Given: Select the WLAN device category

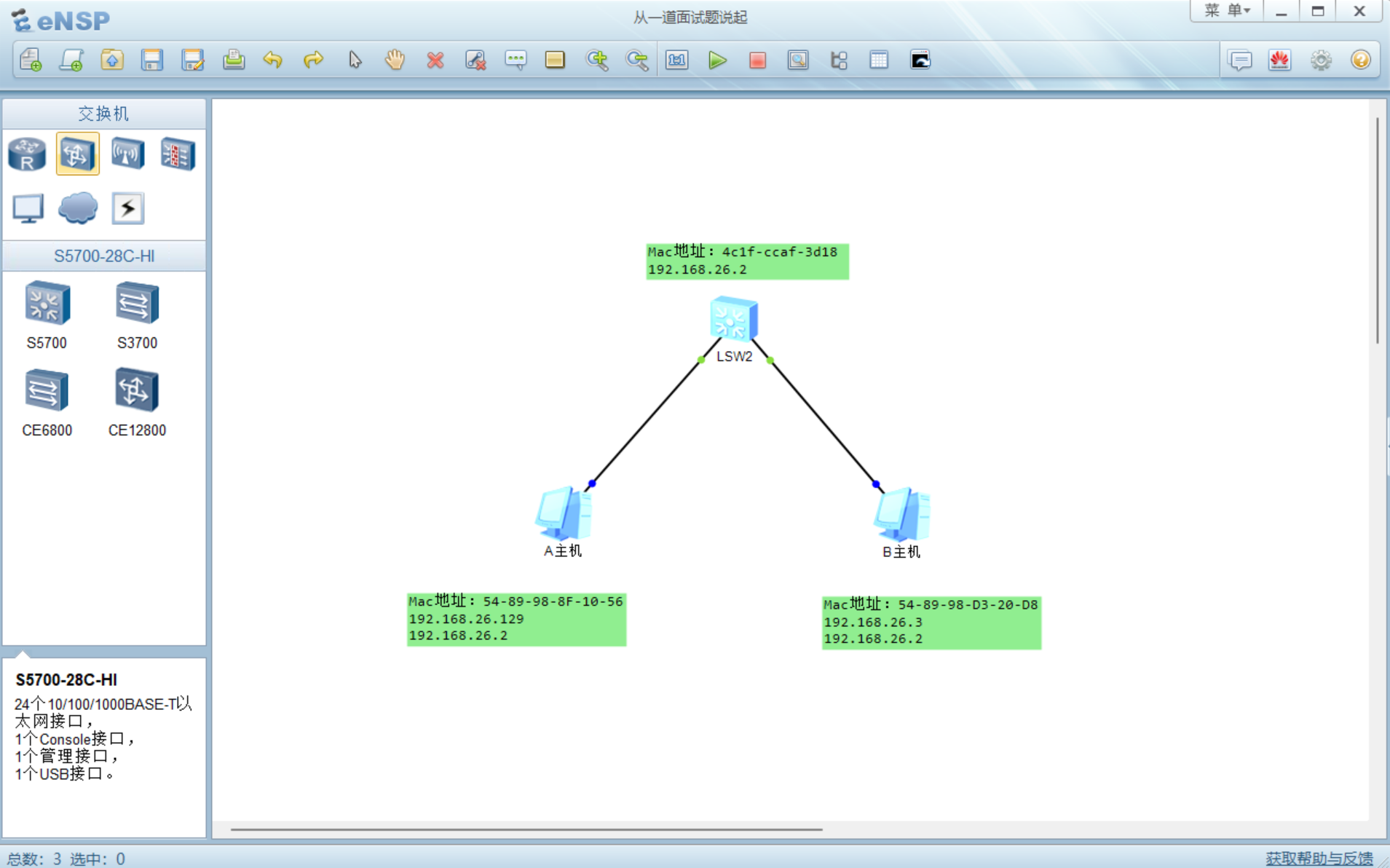Looking at the screenshot, I should point(128,154).
